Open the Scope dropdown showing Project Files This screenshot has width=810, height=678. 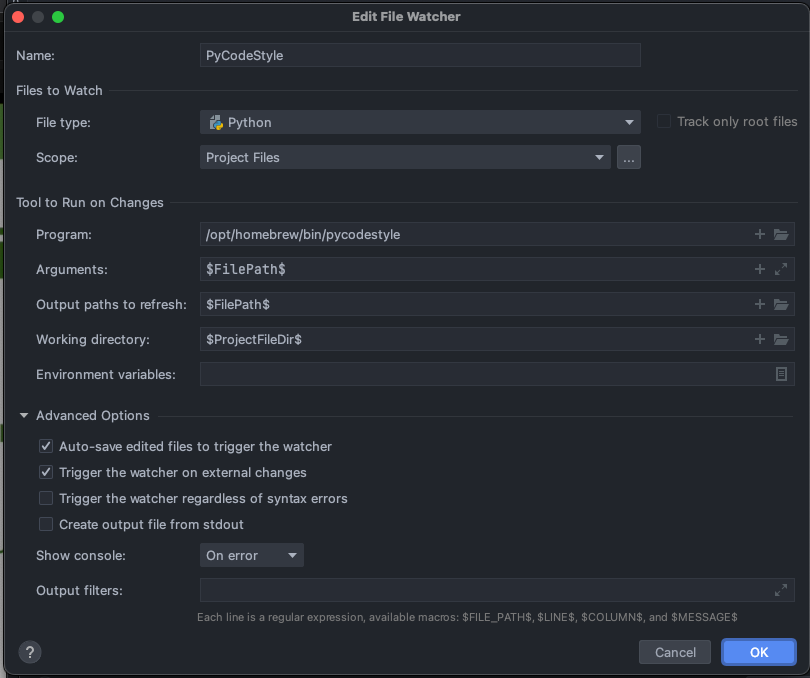405,158
